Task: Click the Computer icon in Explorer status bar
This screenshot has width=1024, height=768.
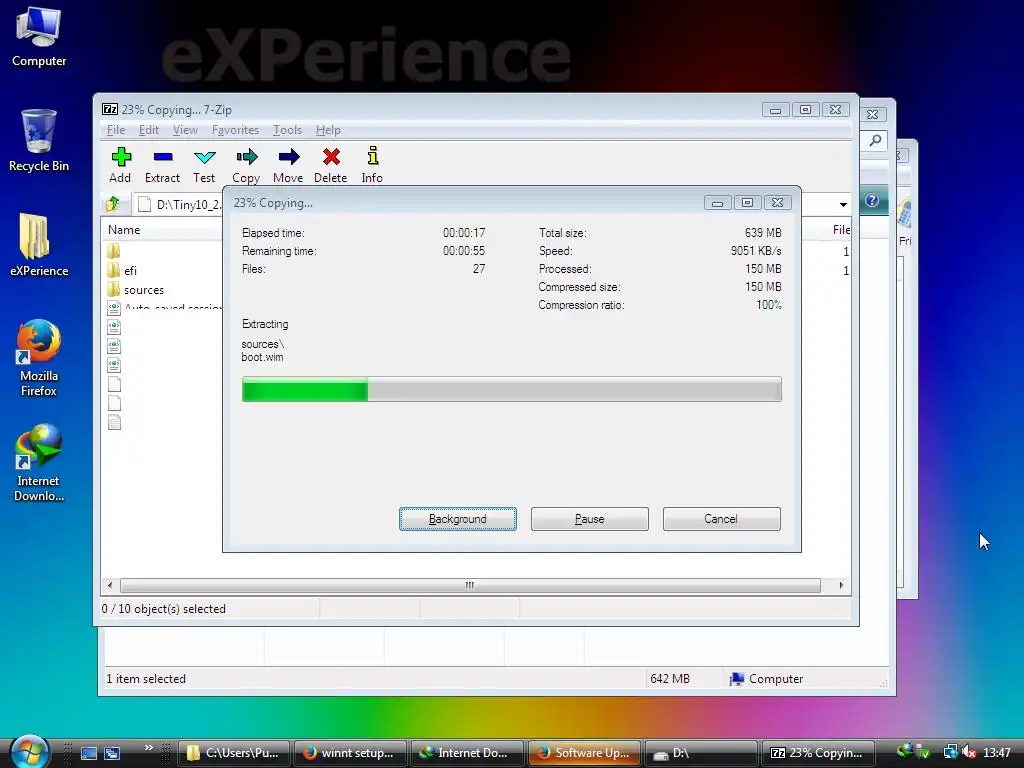Action: click(737, 679)
